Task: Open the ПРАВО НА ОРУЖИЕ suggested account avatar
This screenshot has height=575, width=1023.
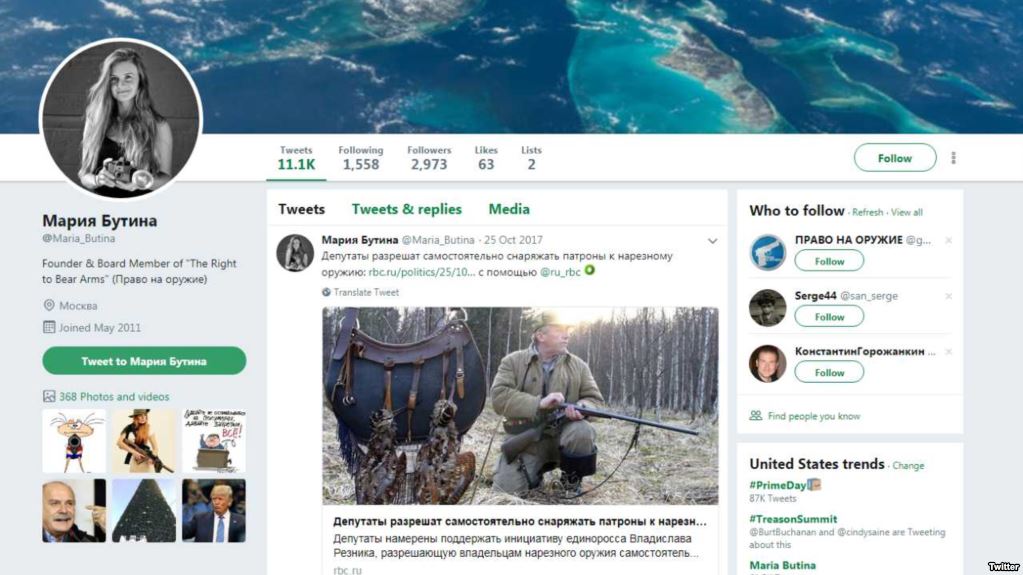Action: (x=768, y=252)
